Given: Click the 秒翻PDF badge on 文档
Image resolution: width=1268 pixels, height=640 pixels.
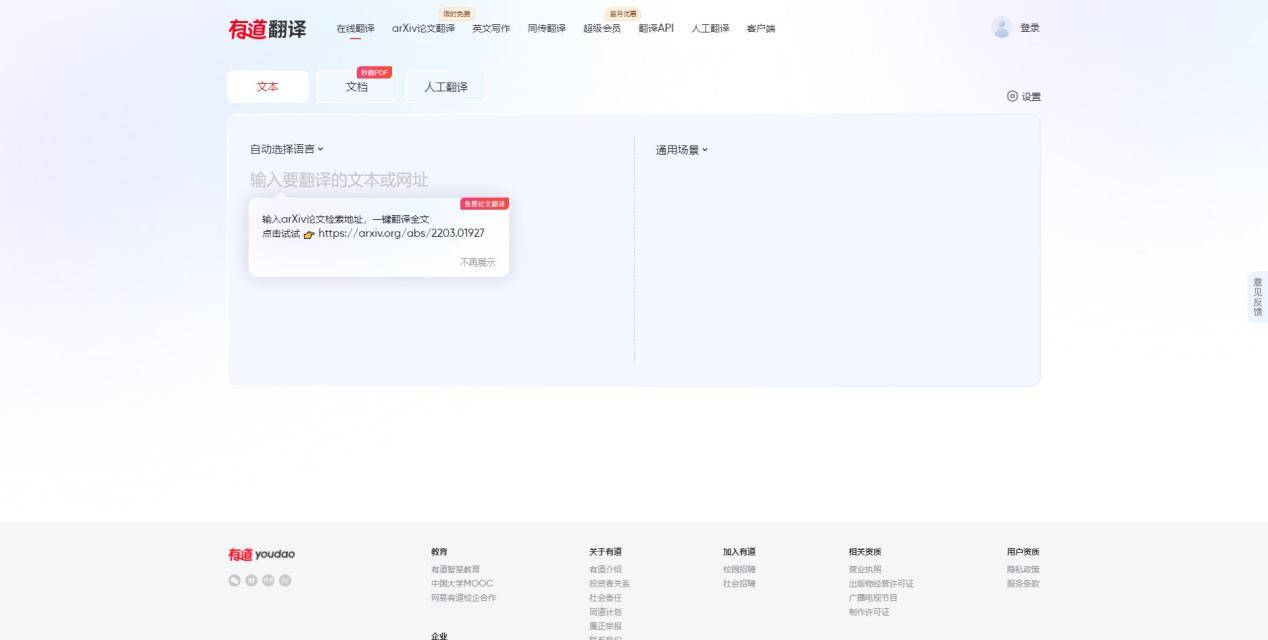Looking at the screenshot, I should tap(375, 72).
